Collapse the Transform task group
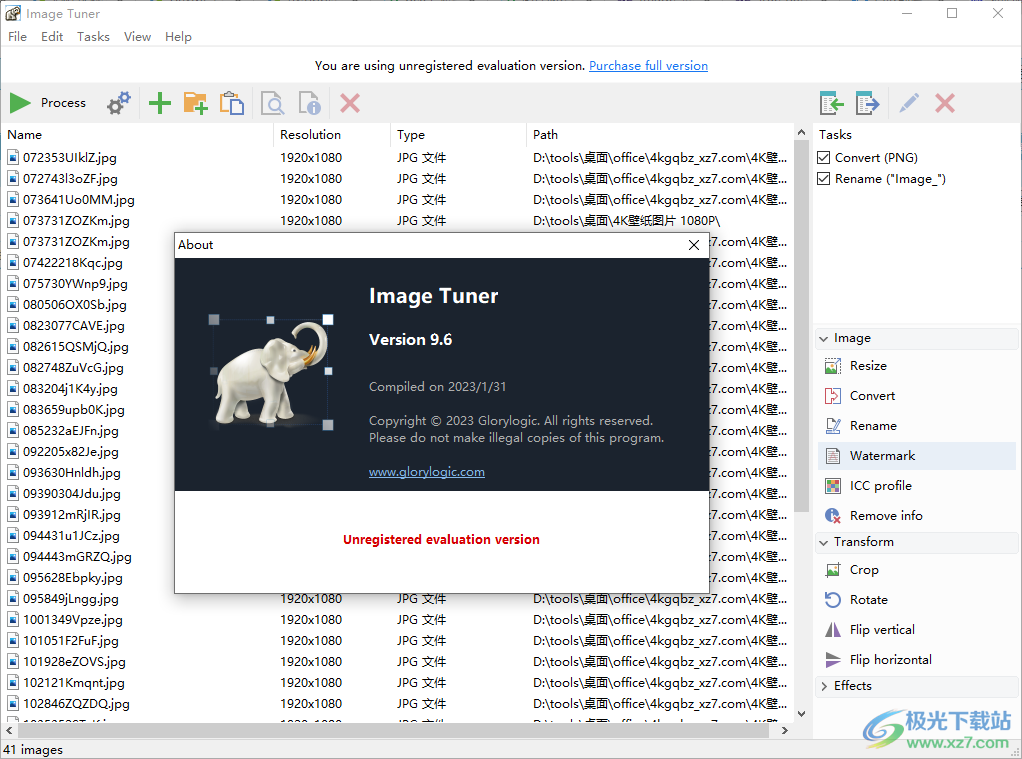 tap(824, 543)
